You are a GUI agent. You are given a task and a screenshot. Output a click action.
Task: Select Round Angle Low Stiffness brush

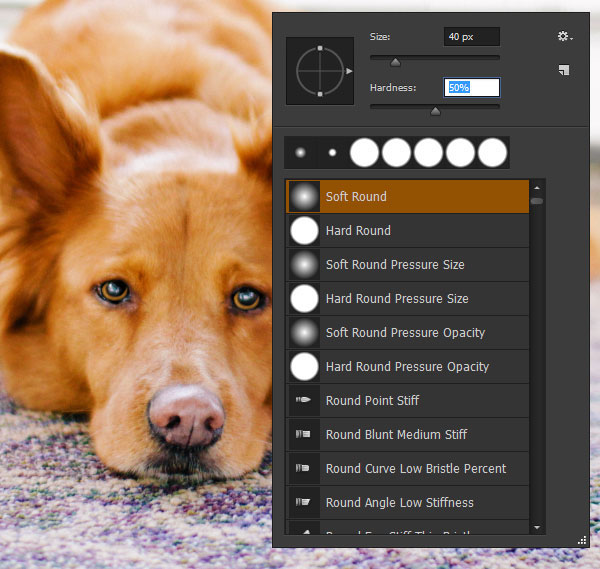tap(408, 503)
